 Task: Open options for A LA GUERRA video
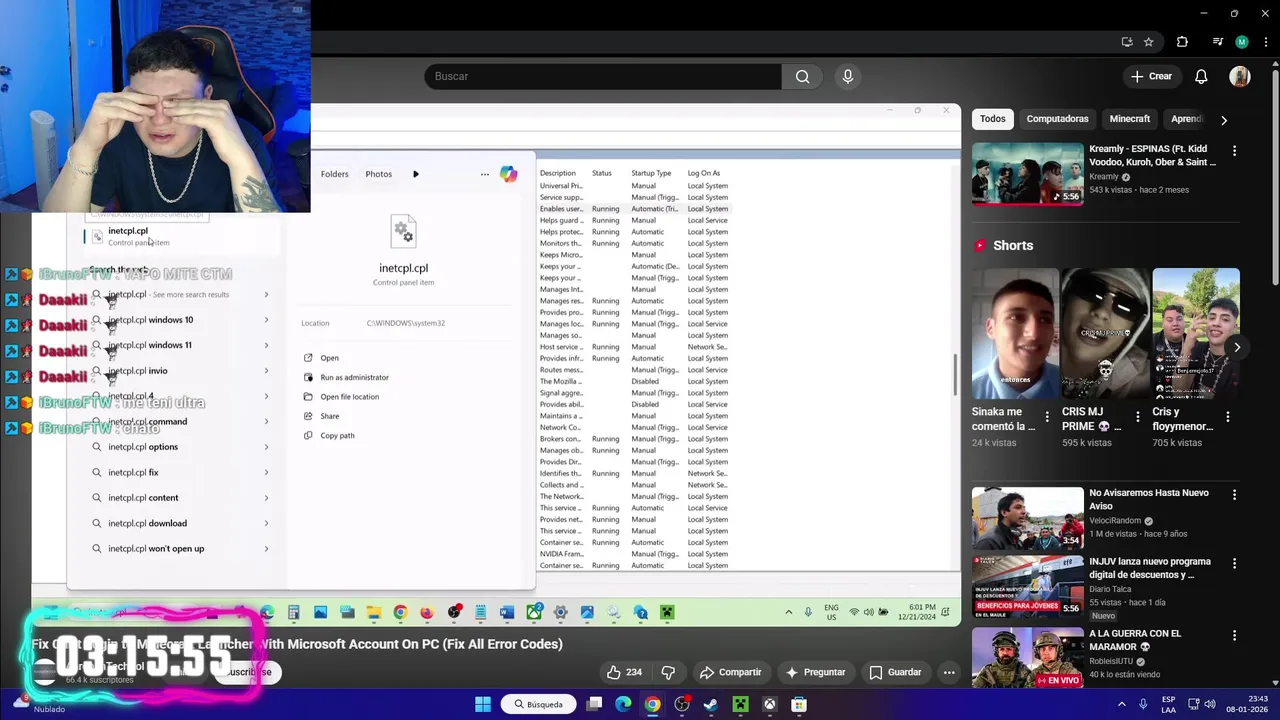click(1234, 635)
